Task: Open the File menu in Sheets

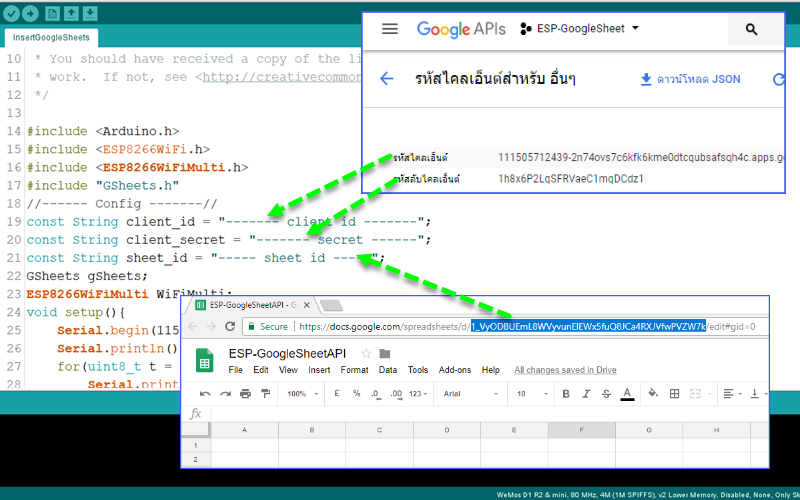Action: (235, 370)
